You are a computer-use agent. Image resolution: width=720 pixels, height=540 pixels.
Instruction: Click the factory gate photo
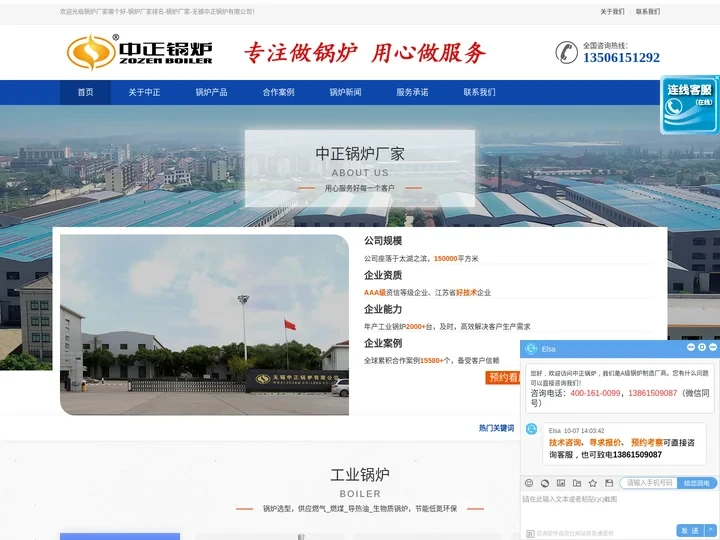point(204,325)
